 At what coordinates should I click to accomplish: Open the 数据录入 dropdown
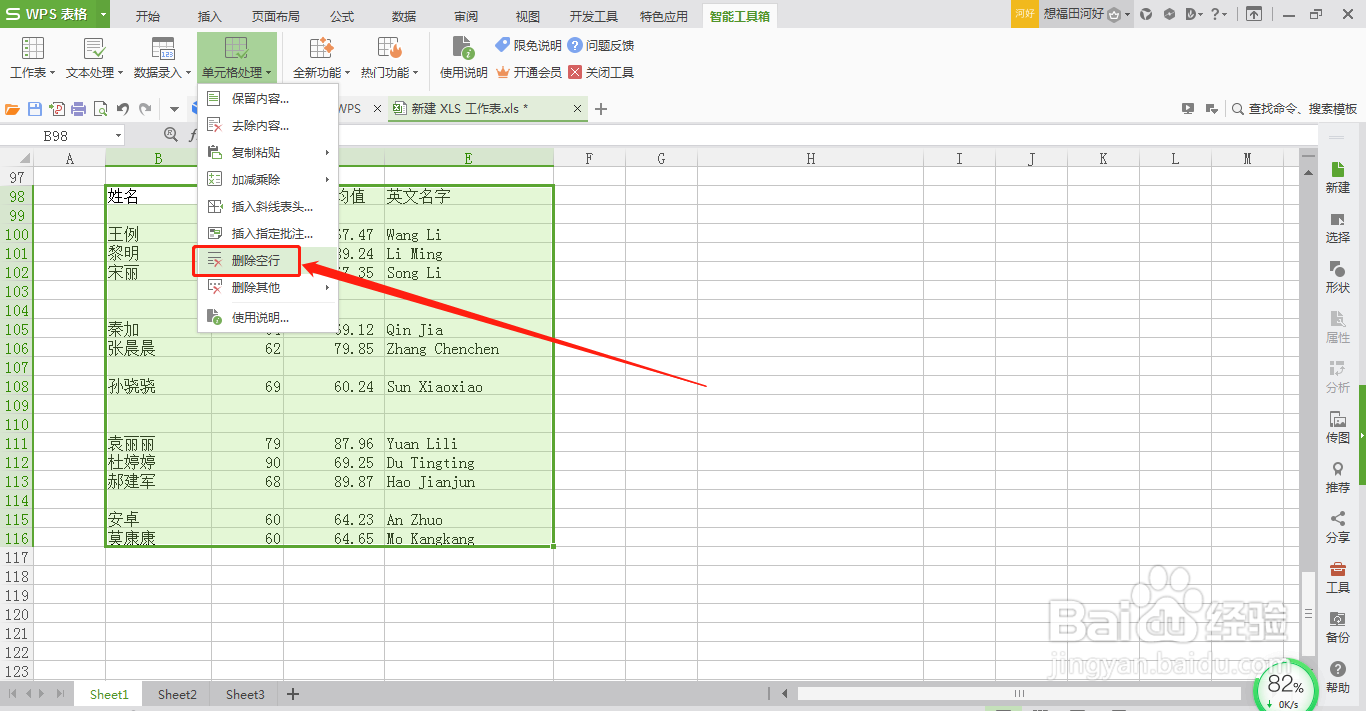[x=163, y=58]
